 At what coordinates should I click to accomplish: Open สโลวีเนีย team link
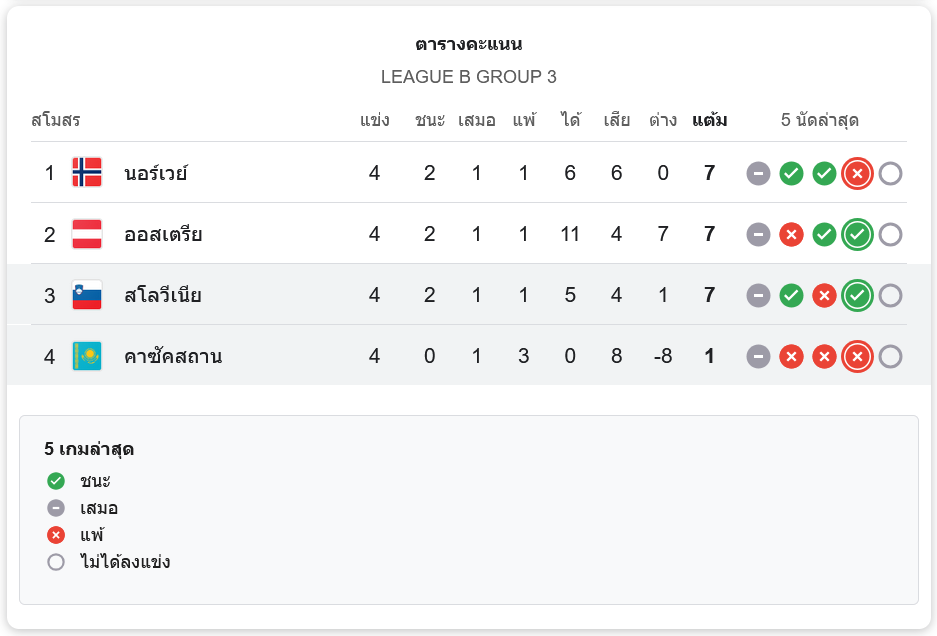(163, 295)
